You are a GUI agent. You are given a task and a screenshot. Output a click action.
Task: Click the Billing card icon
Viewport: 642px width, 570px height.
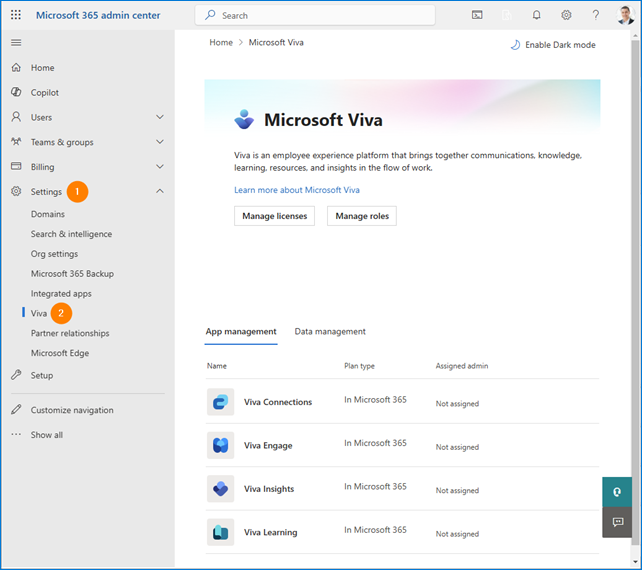click(16, 166)
